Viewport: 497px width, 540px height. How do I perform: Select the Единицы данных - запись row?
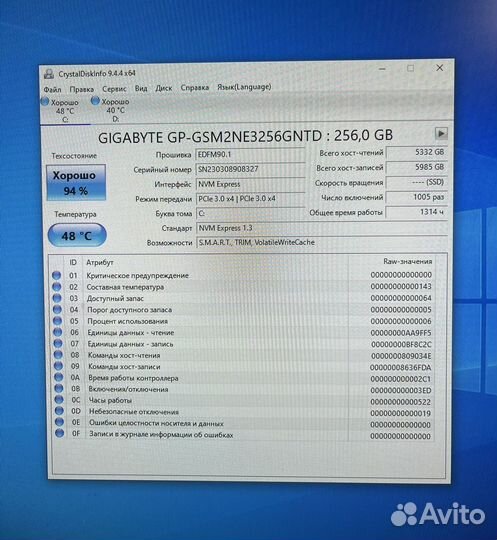243,344
